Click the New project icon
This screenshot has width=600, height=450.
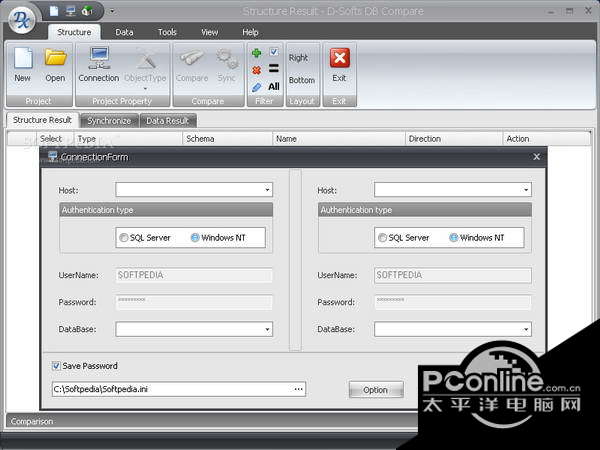tap(22, 64)
